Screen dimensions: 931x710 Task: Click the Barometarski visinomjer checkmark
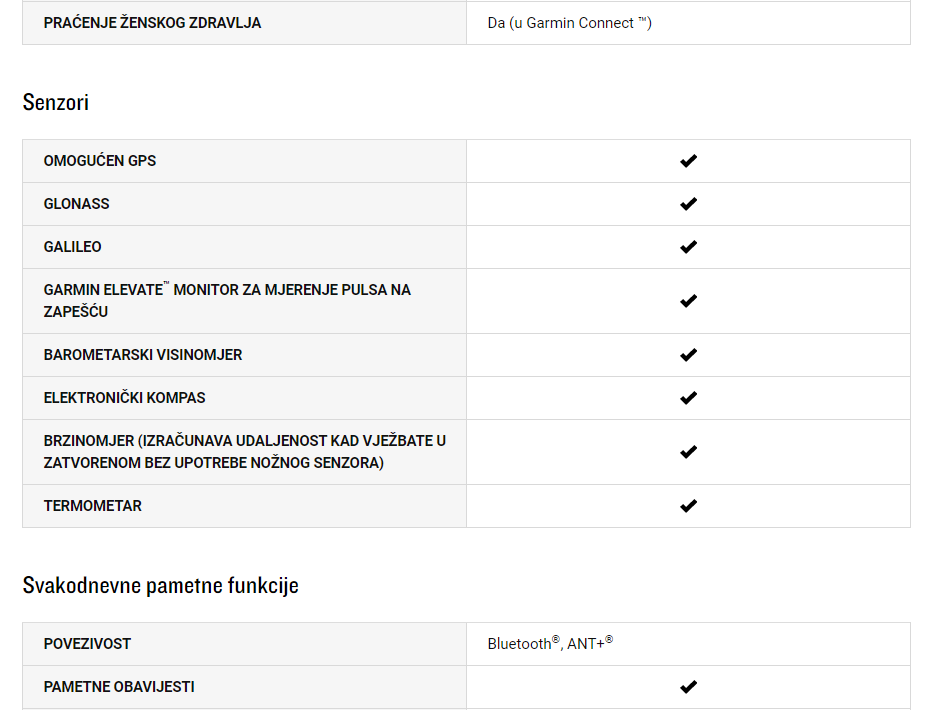[688, 355]
